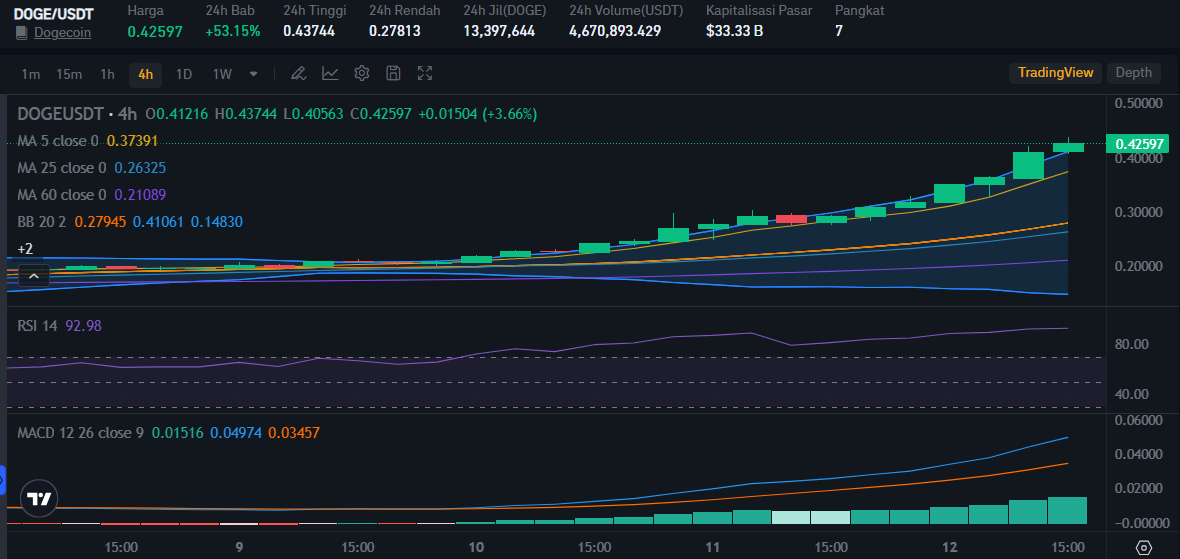Click the RSI value 92.98
Viewport: 1180px width, 559px height.
pos(84,326)
